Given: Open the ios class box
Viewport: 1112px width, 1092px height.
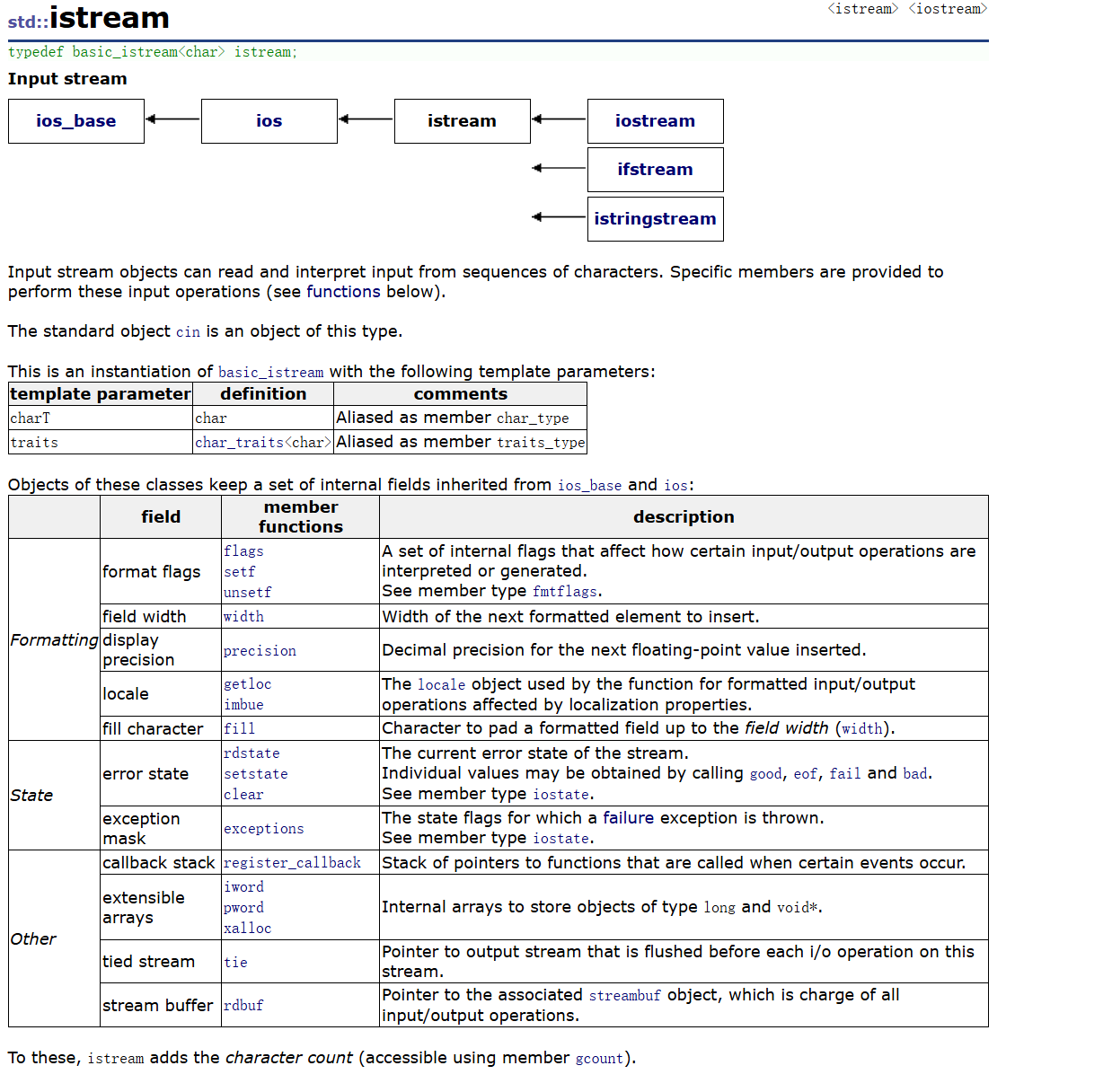Looking at the screenshot, I should 269,121.
